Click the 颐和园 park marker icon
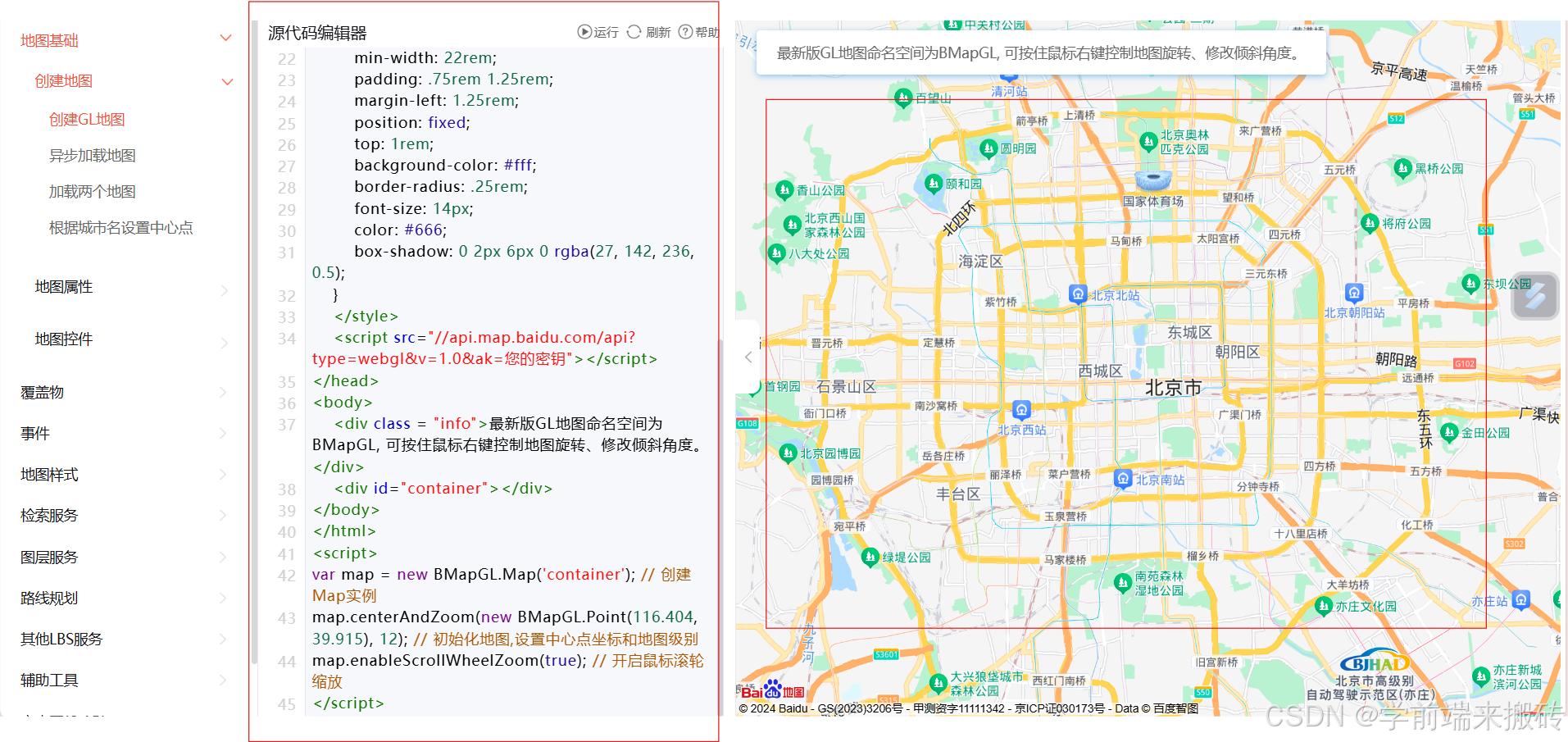The image size is (1568, 742). (x=934, y=183)
